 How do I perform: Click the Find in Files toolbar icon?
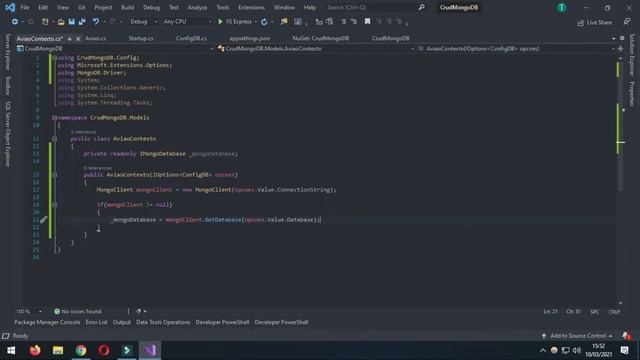[284, 22]
